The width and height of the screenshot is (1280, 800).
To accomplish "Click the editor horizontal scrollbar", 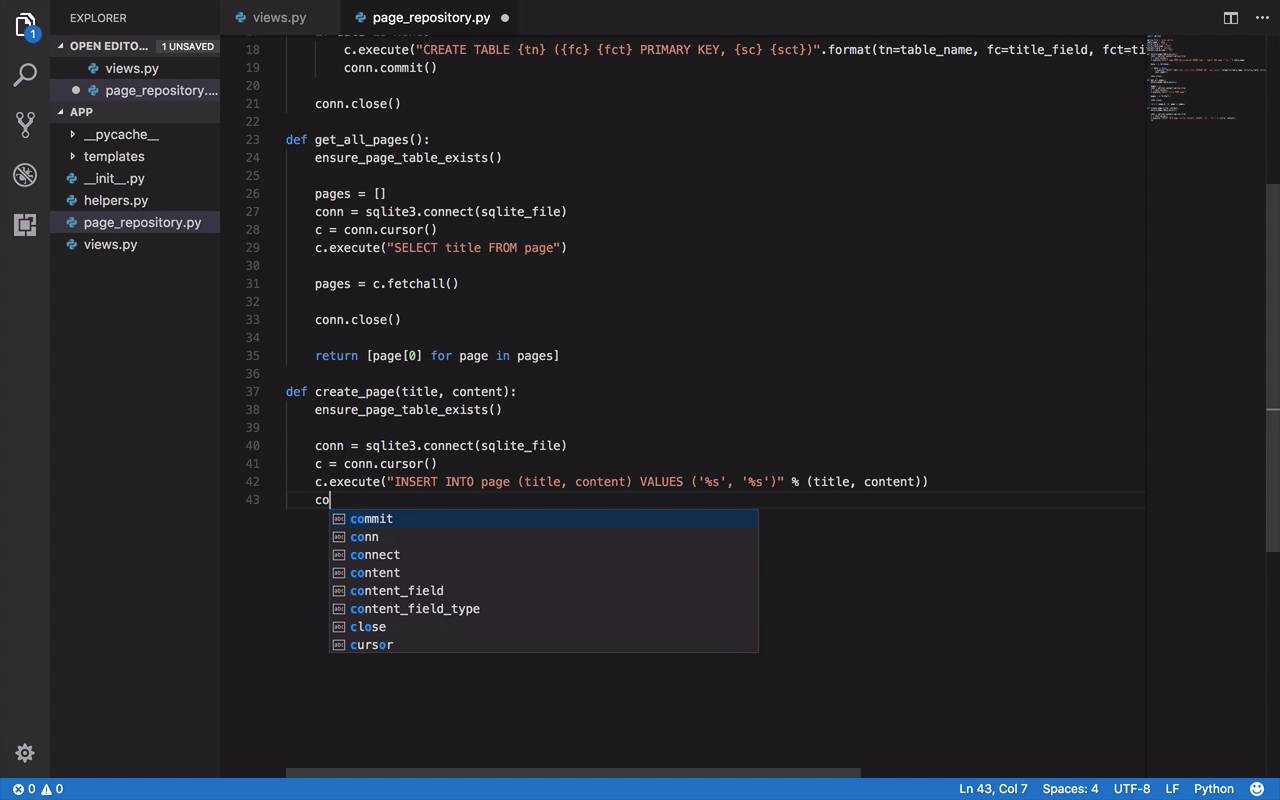I will (x=573, y=773).
